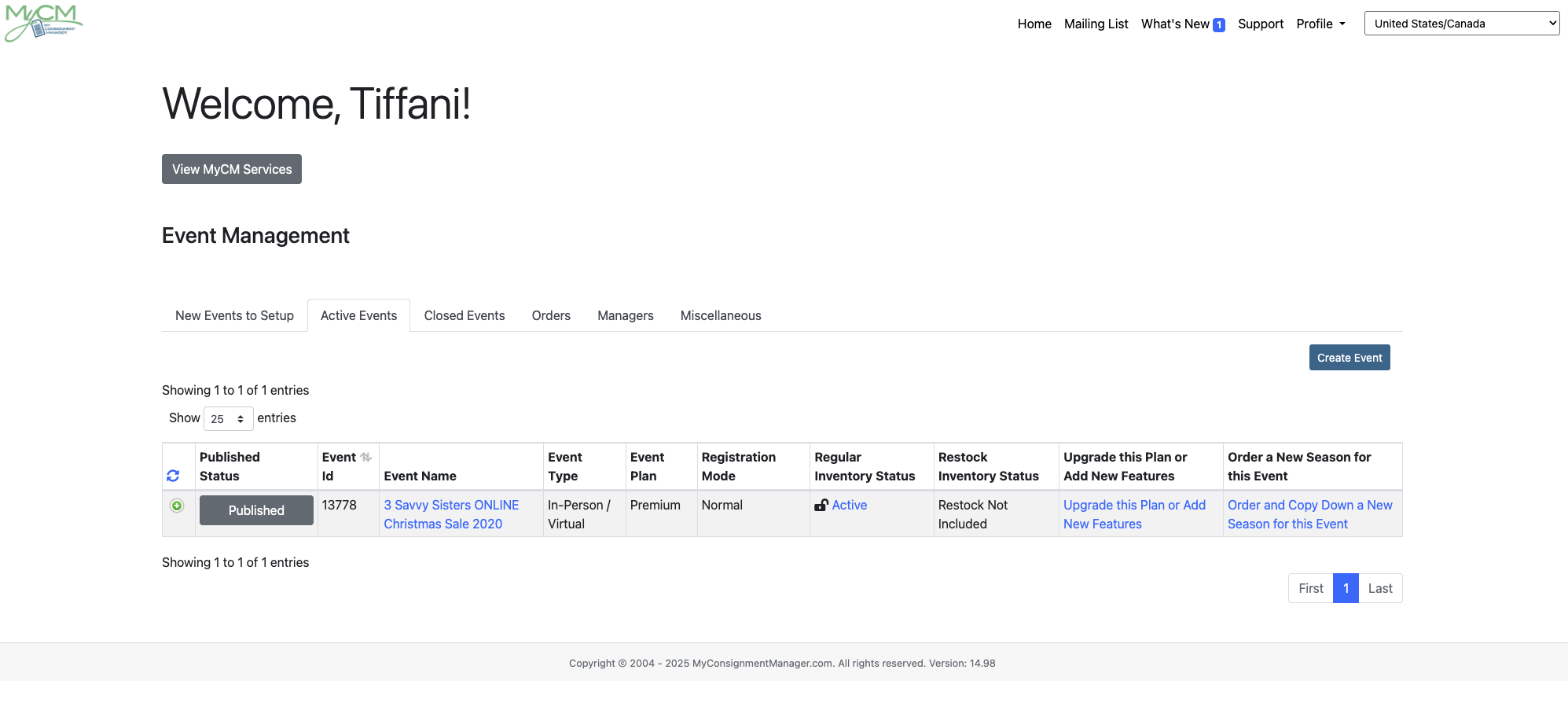Open the United States/Canada region selector

coord(1462,24)
